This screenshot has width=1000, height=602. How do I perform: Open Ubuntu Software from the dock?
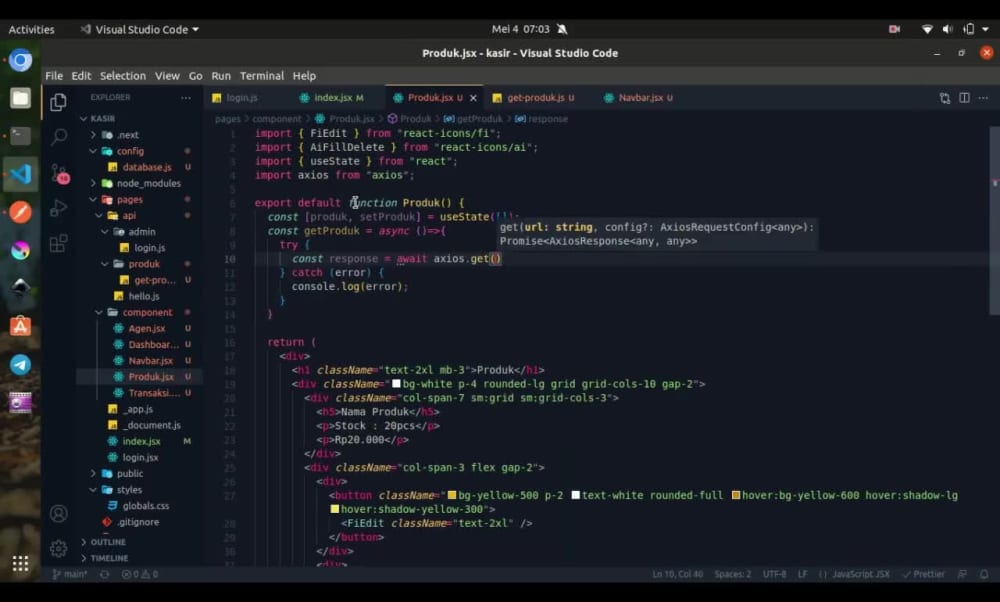coord(20,327)
